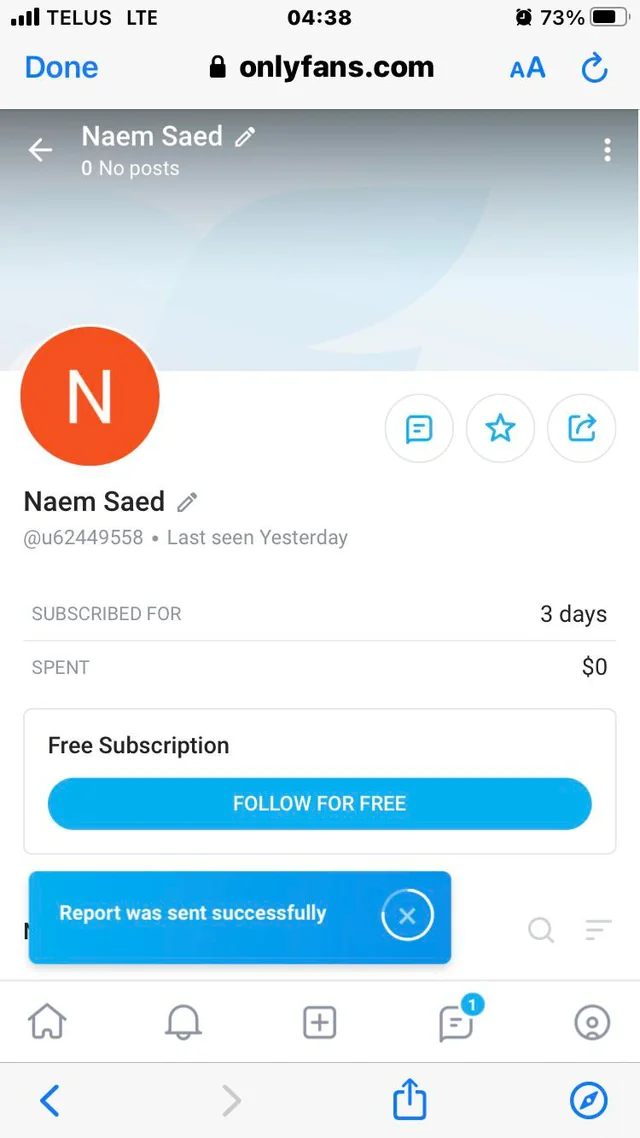Viewport: 640px width, 1138px height.
Task: Open messages with the unread badge
Action: coord(455,1022)
